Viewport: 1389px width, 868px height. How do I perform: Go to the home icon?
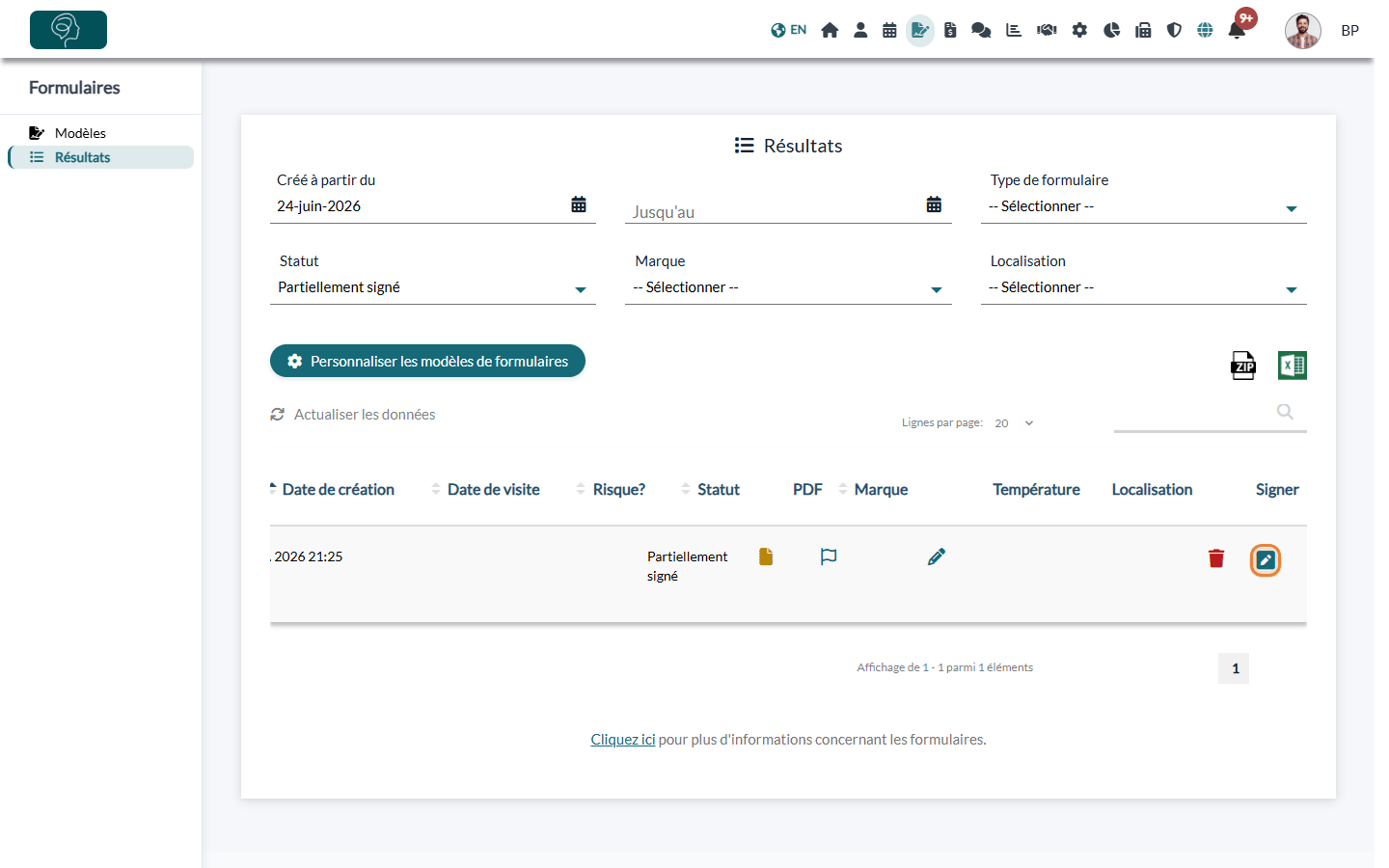[830, 30]
